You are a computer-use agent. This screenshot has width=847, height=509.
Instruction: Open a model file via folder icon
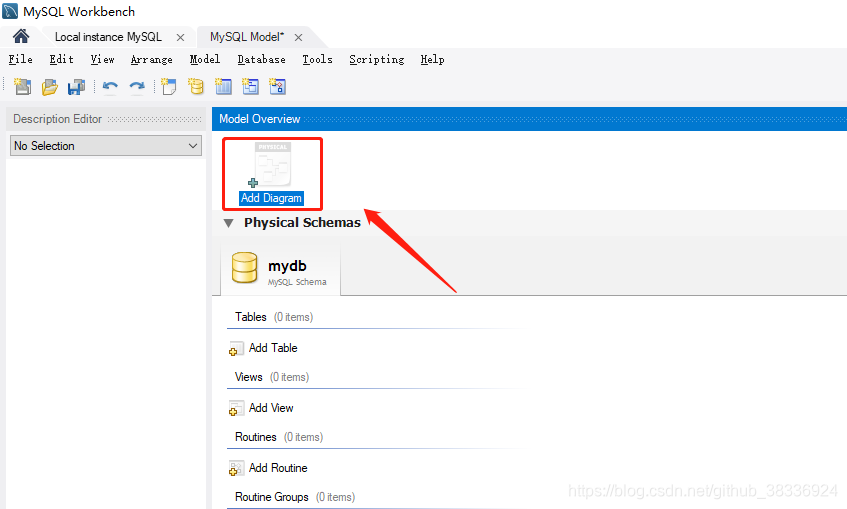tap(49, 86)
